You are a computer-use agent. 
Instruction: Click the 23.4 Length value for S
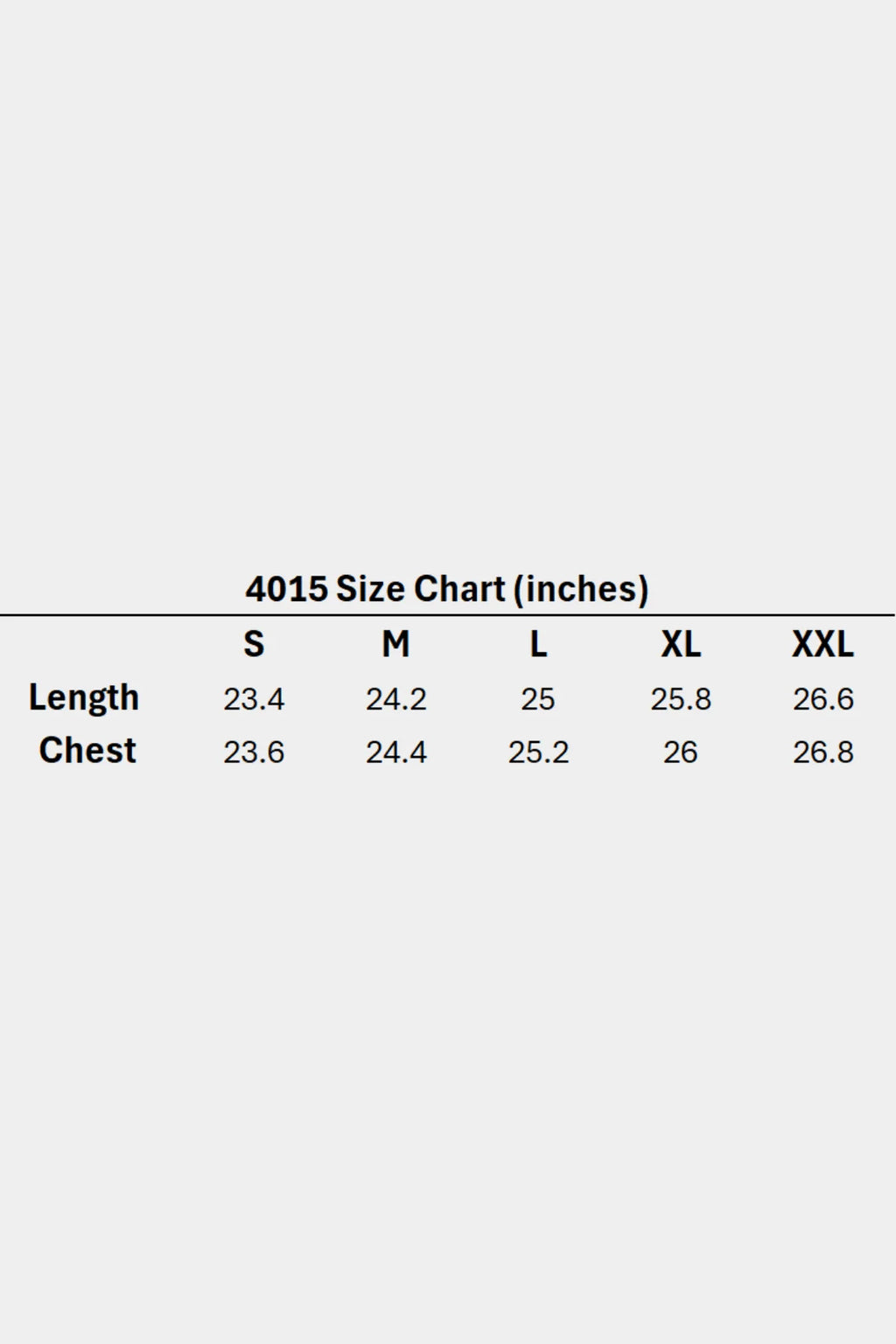tap(254, 699)
